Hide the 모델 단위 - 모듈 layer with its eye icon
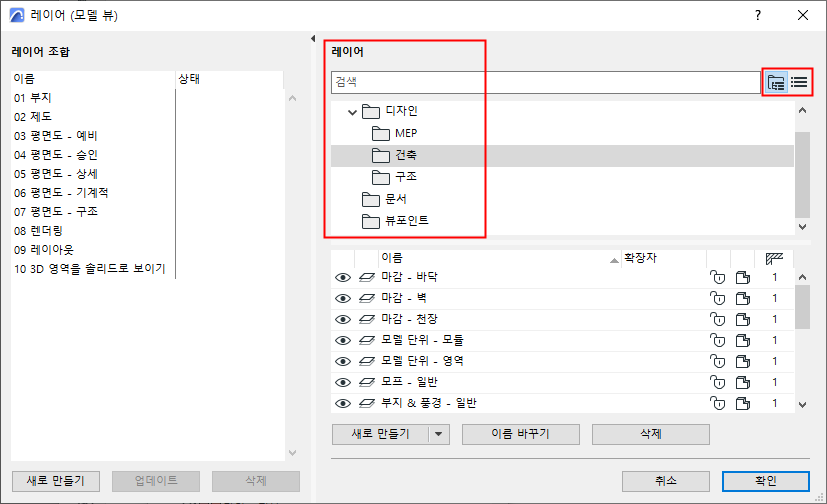 343,341
